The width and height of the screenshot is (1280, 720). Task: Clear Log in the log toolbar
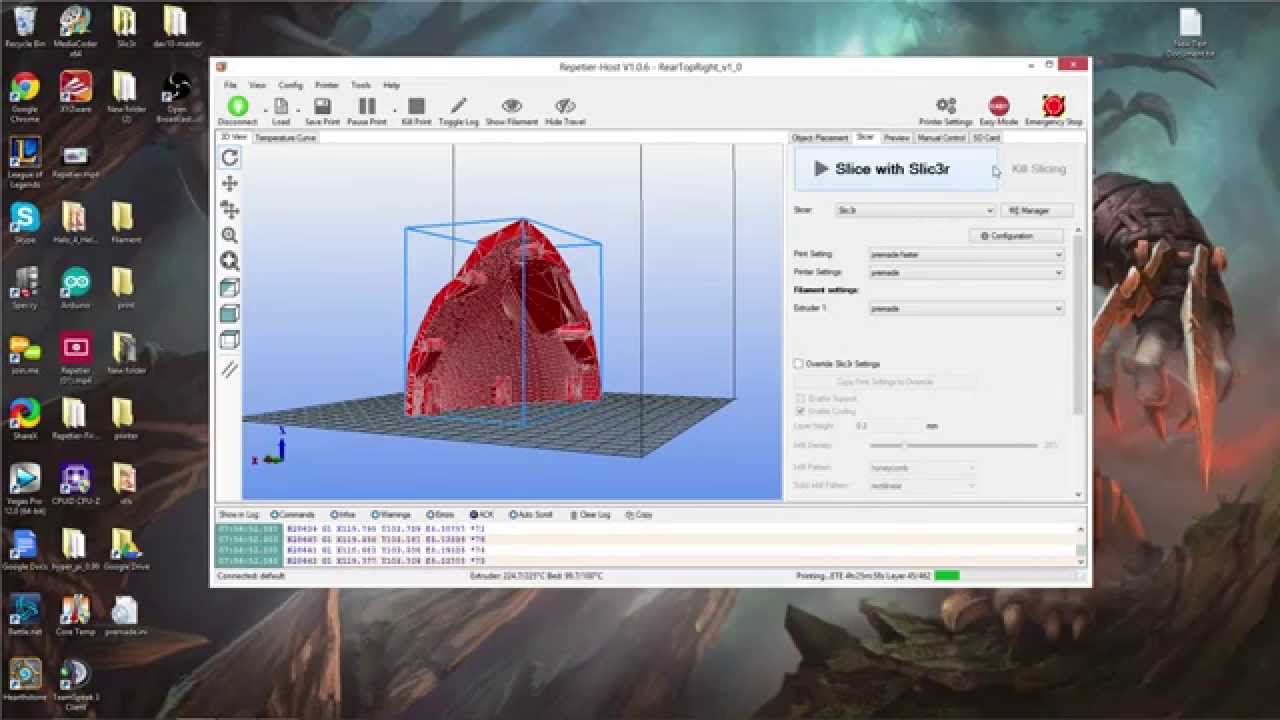(x=590, y=514)
